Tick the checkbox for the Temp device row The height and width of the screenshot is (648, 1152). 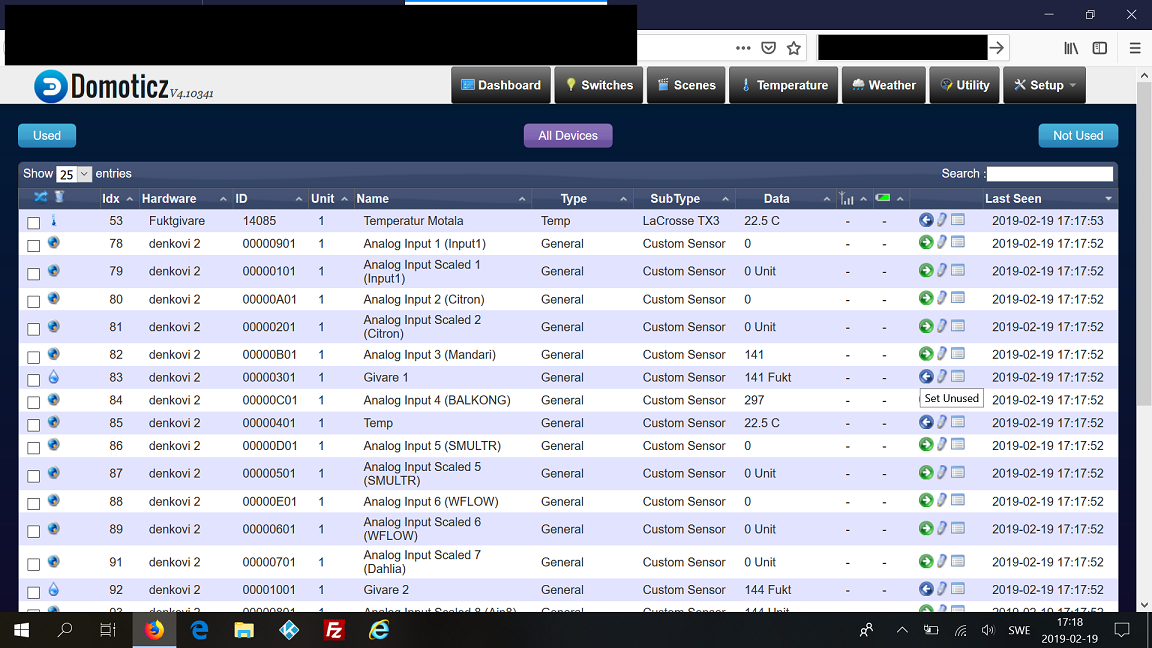[33, 423]
